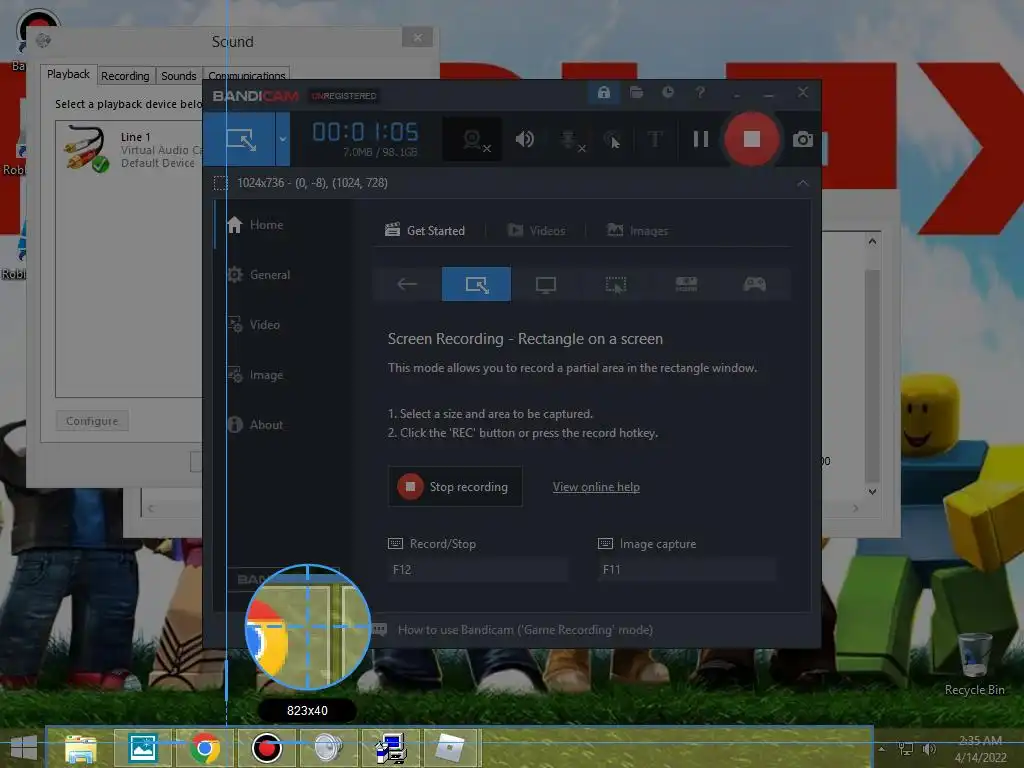This screenshot has width=1024, height=768.
Task: Open the photo viewer taskbar icon
Action: point(142,748)
